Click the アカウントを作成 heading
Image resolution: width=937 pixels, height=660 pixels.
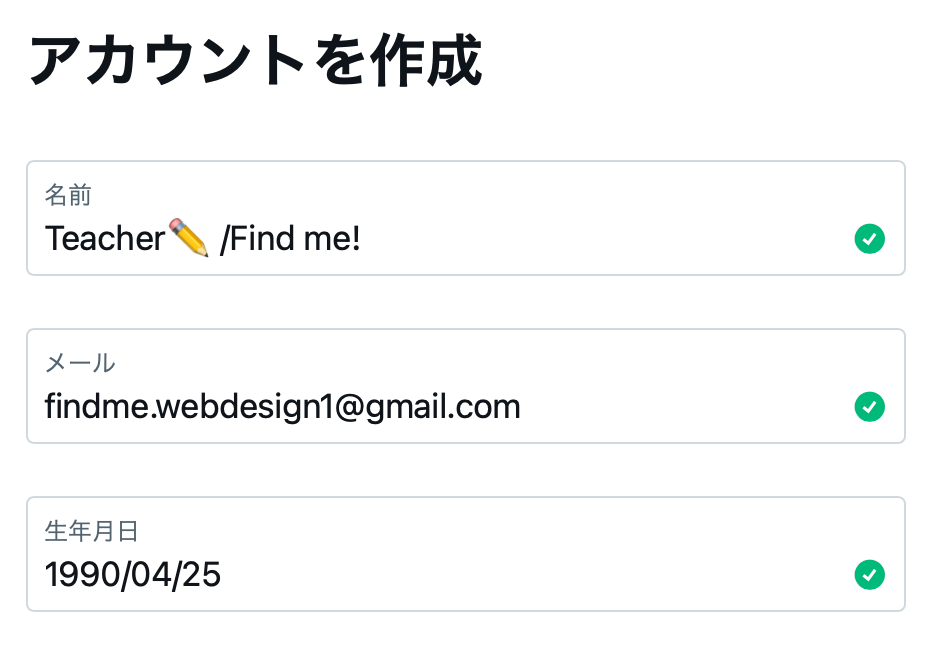[x=256, y=60]
